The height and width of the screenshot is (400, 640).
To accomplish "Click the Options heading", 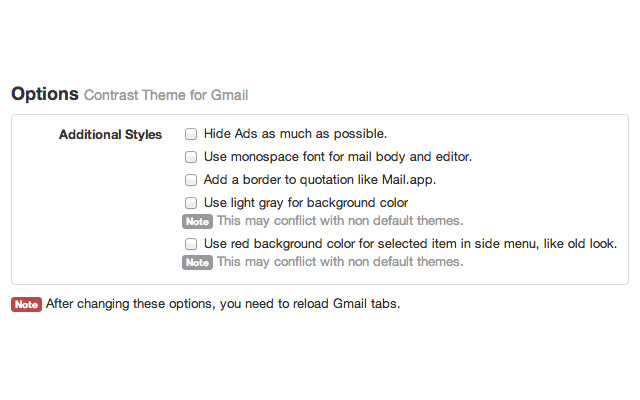I will coord(45,95).
